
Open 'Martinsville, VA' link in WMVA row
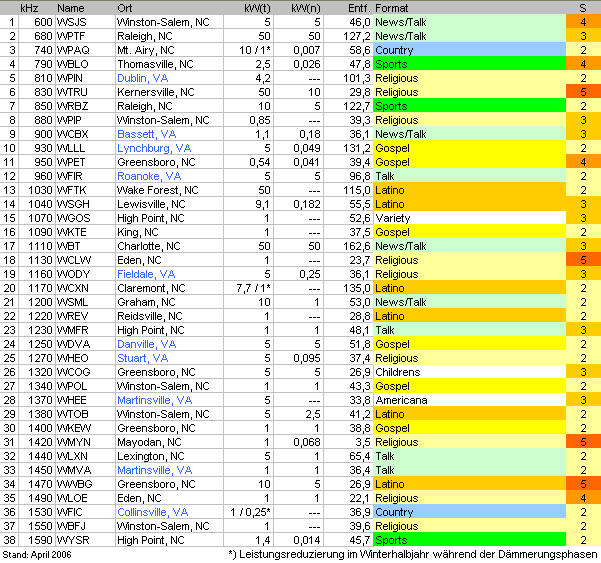click(x=154, y=470)
